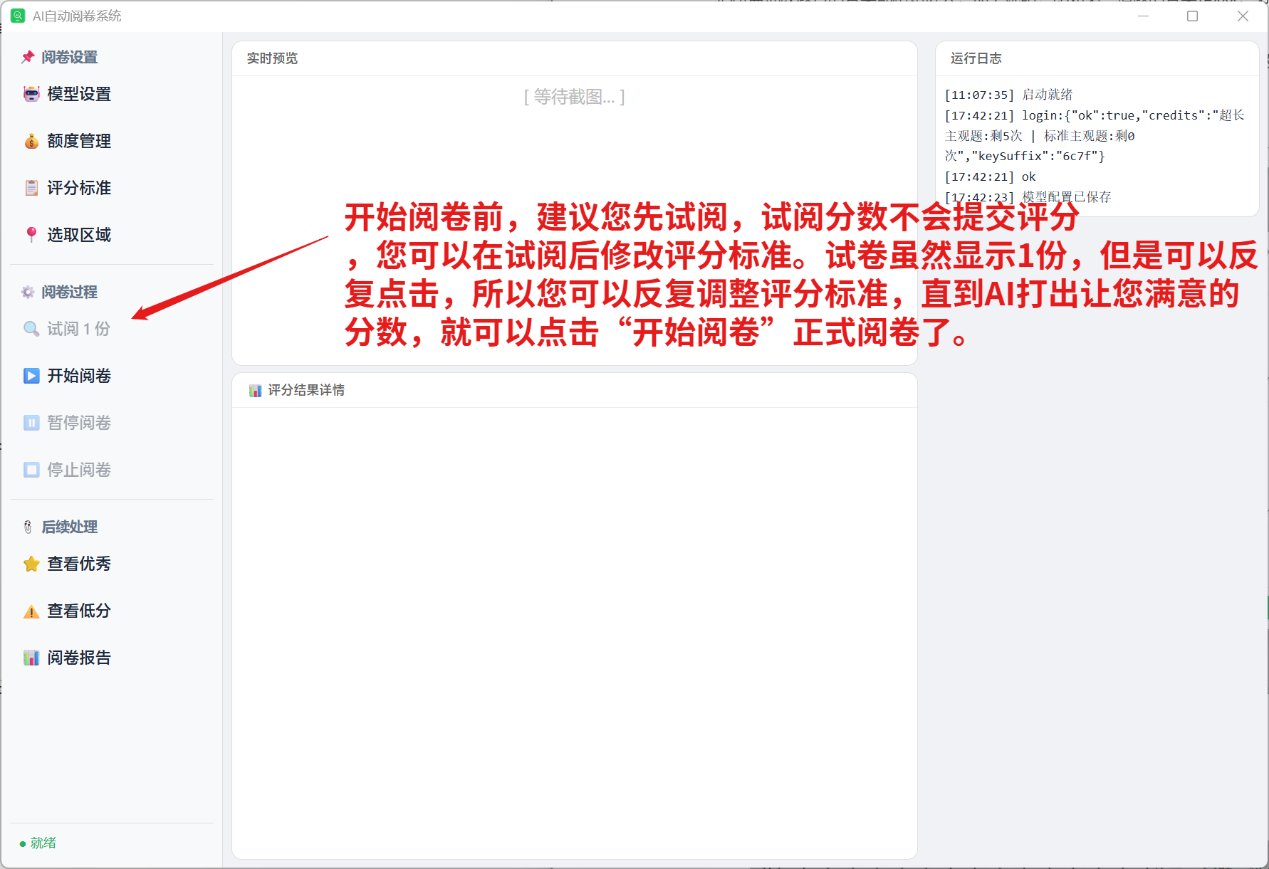Click the 就绪 status indicator

point(38,843)
